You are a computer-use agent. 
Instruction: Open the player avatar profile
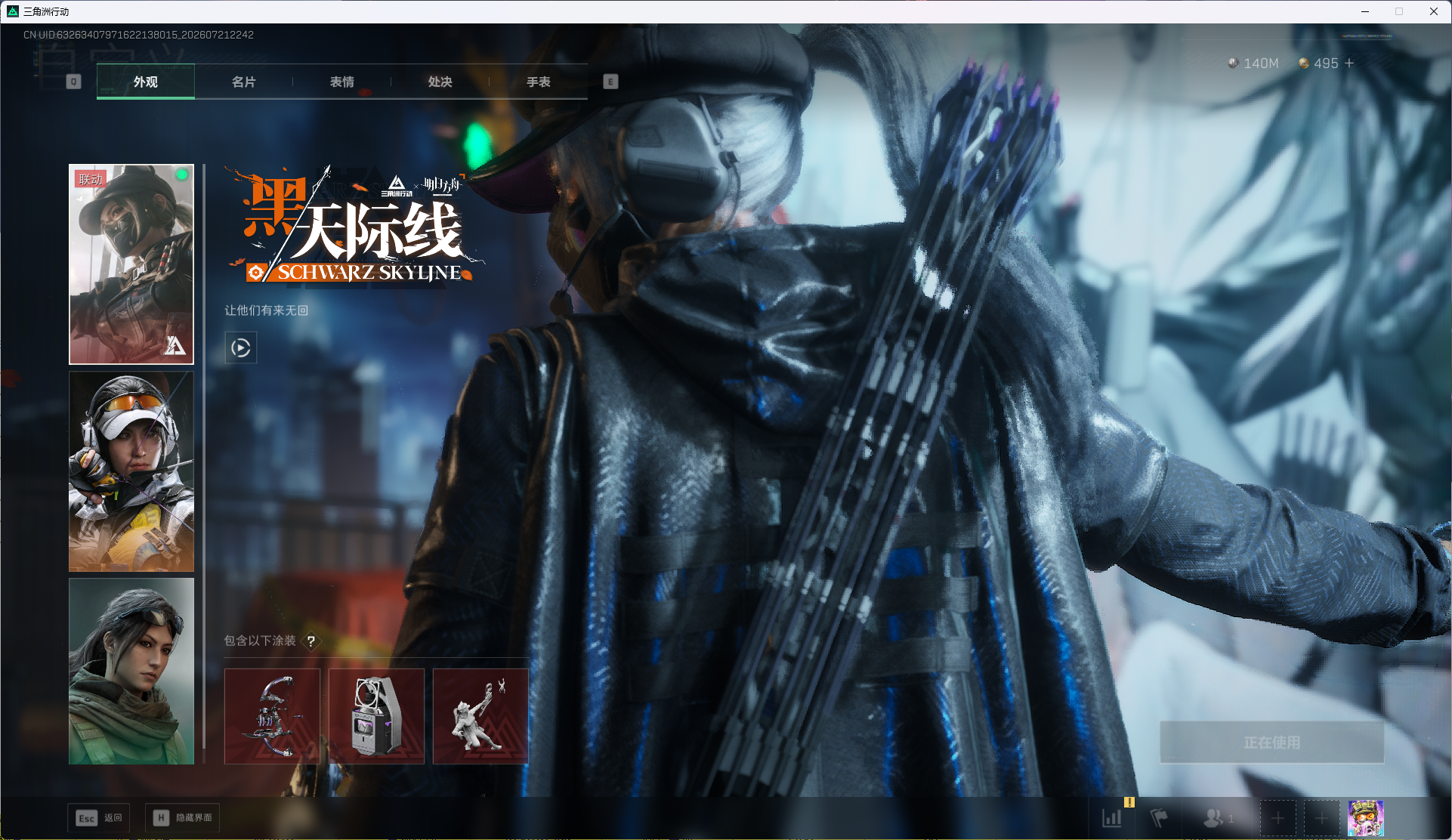pos(1366,818)
